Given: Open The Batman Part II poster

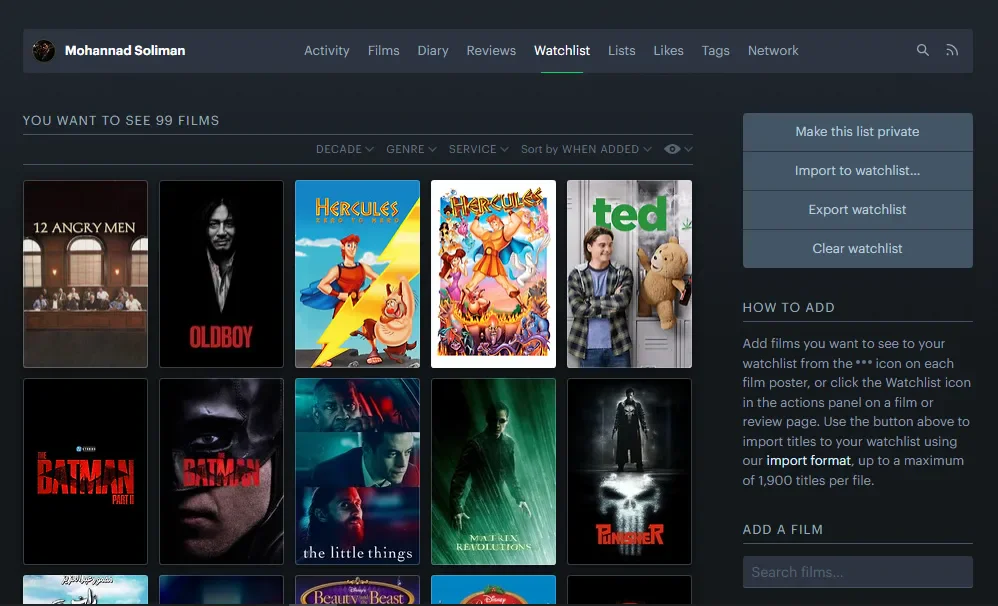Looking at the screenshot, I should coord(85,471).
